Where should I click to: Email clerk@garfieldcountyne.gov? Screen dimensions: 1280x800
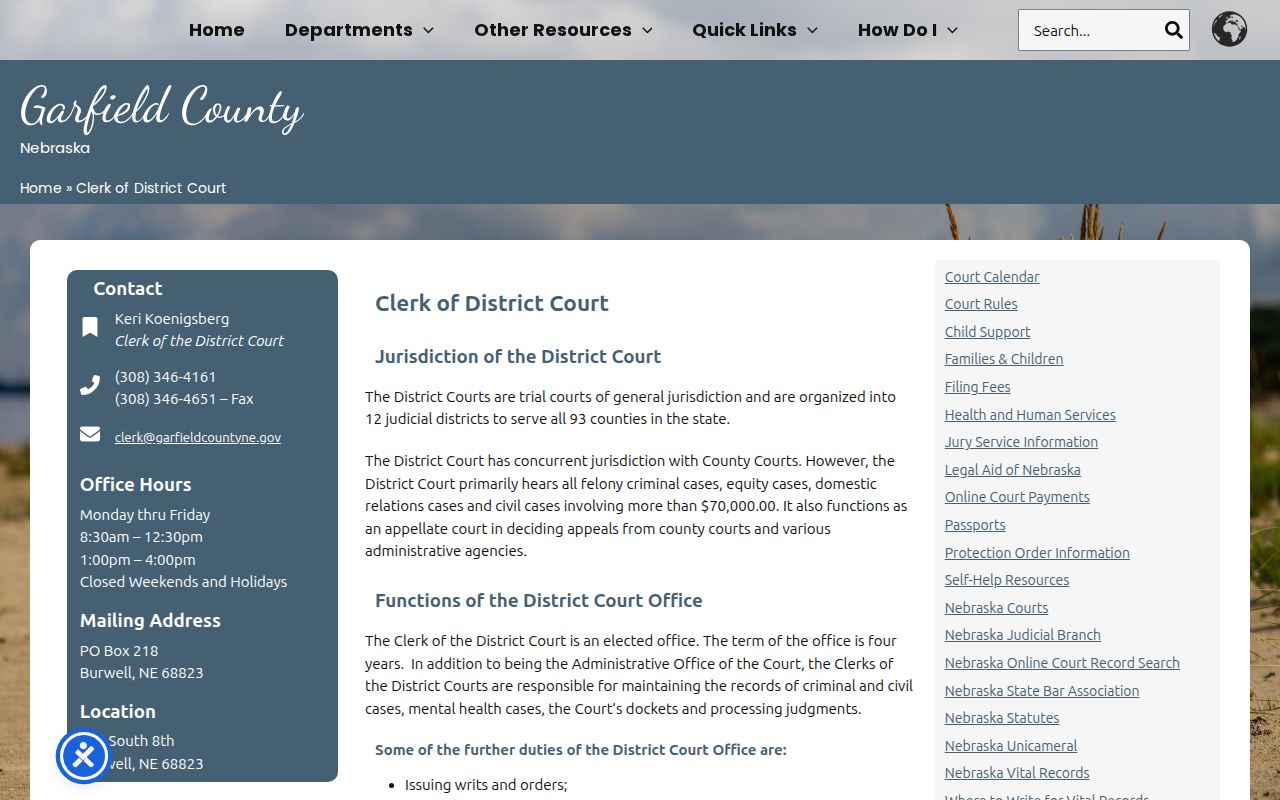tap(198, 437)
